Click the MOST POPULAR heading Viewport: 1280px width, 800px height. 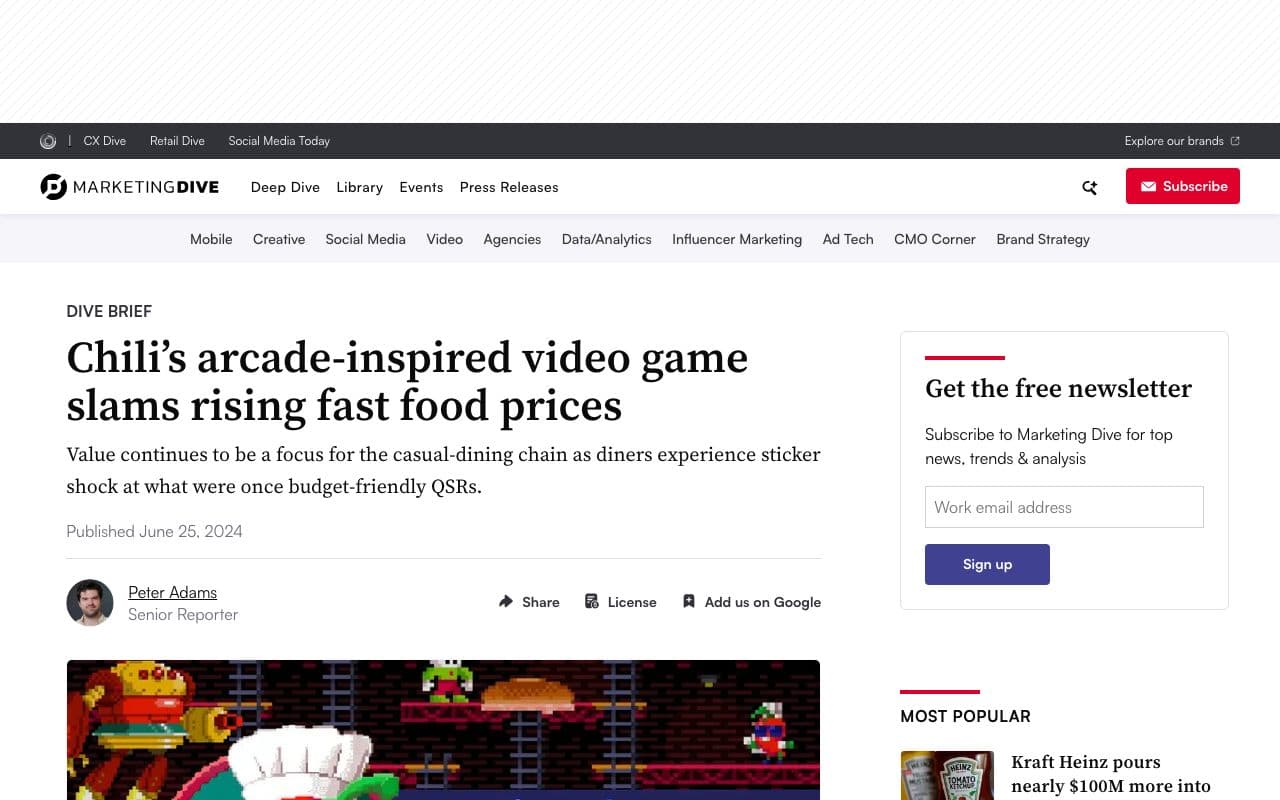[965, 716]
